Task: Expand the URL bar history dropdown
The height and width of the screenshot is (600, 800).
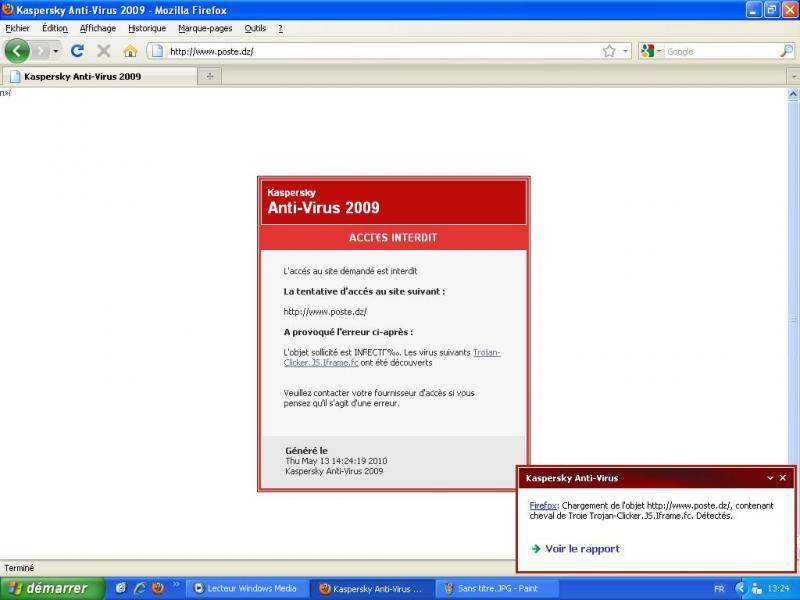Action: tap(626, 51)
